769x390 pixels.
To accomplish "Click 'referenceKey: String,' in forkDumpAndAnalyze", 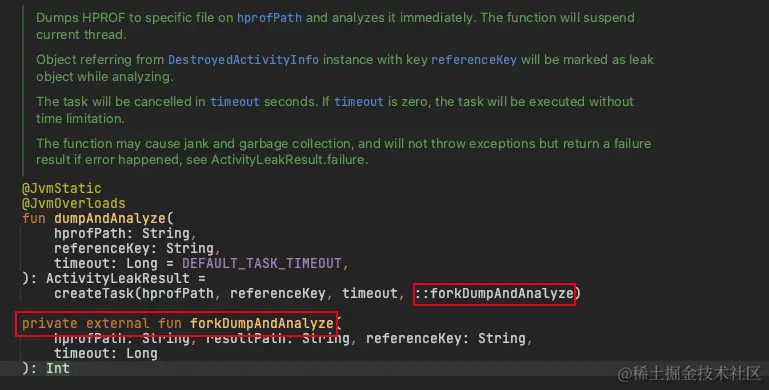I will [449, 338].
